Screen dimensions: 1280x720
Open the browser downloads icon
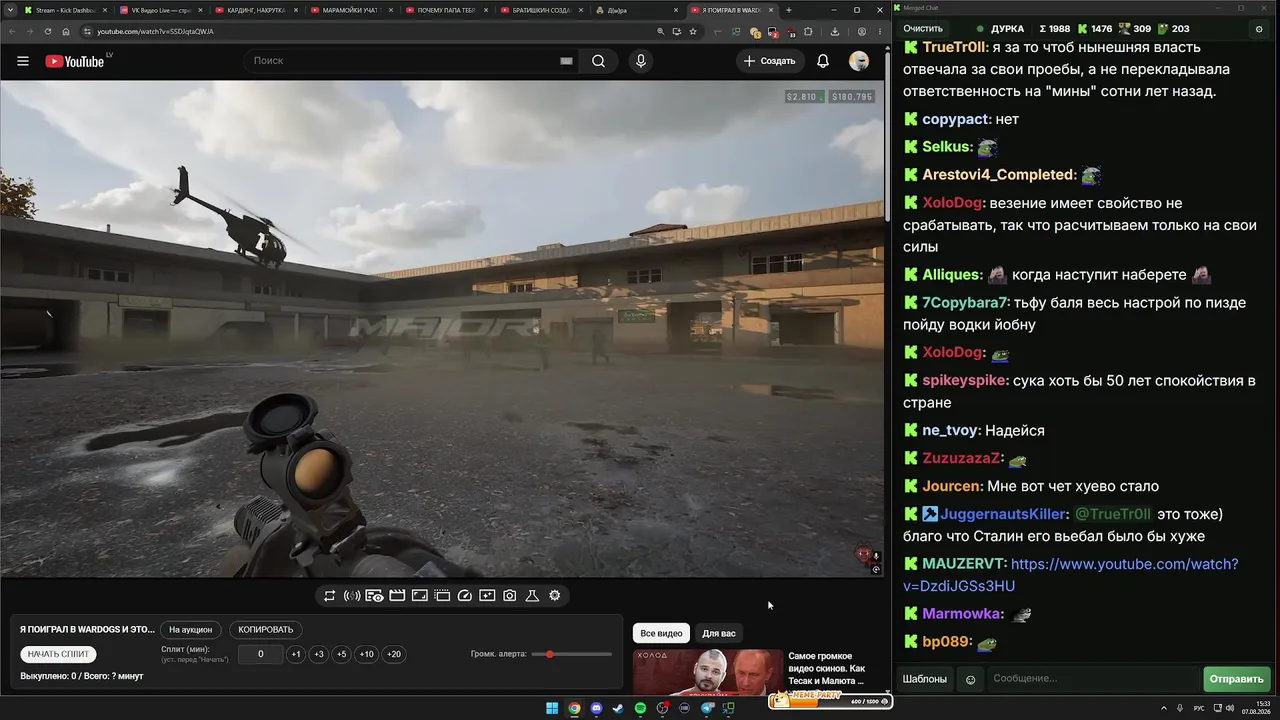coord(835,31)
